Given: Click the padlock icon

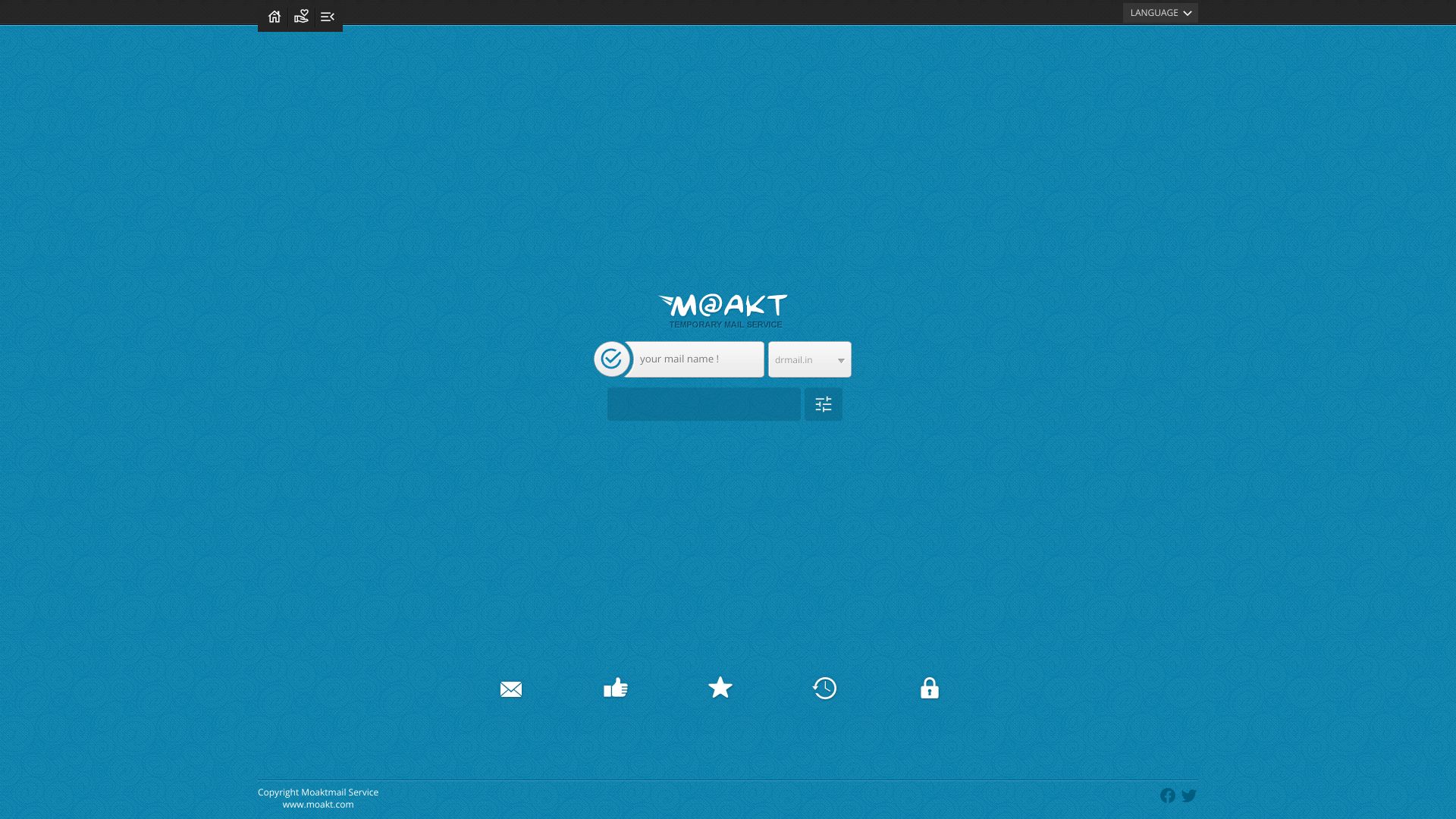Looking at the screenshot, I should [x=930, y=688].
